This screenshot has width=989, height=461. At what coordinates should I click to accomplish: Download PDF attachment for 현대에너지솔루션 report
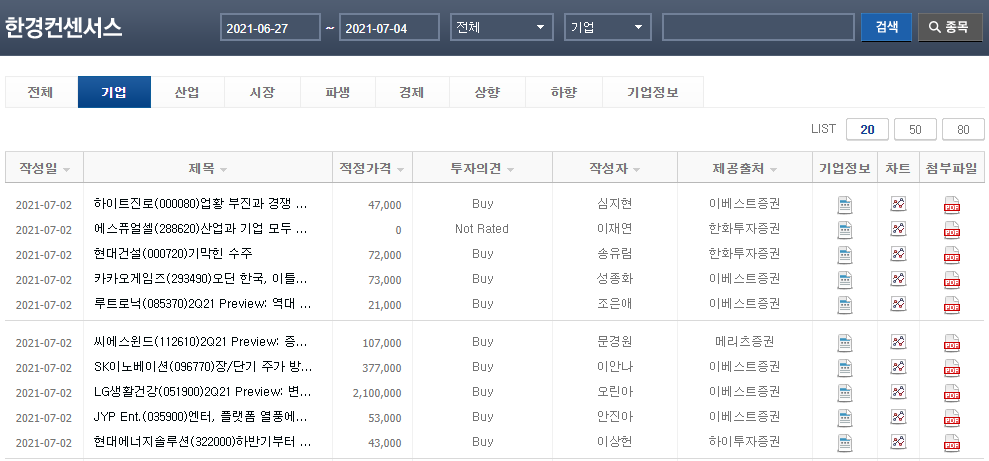[952, 443]
